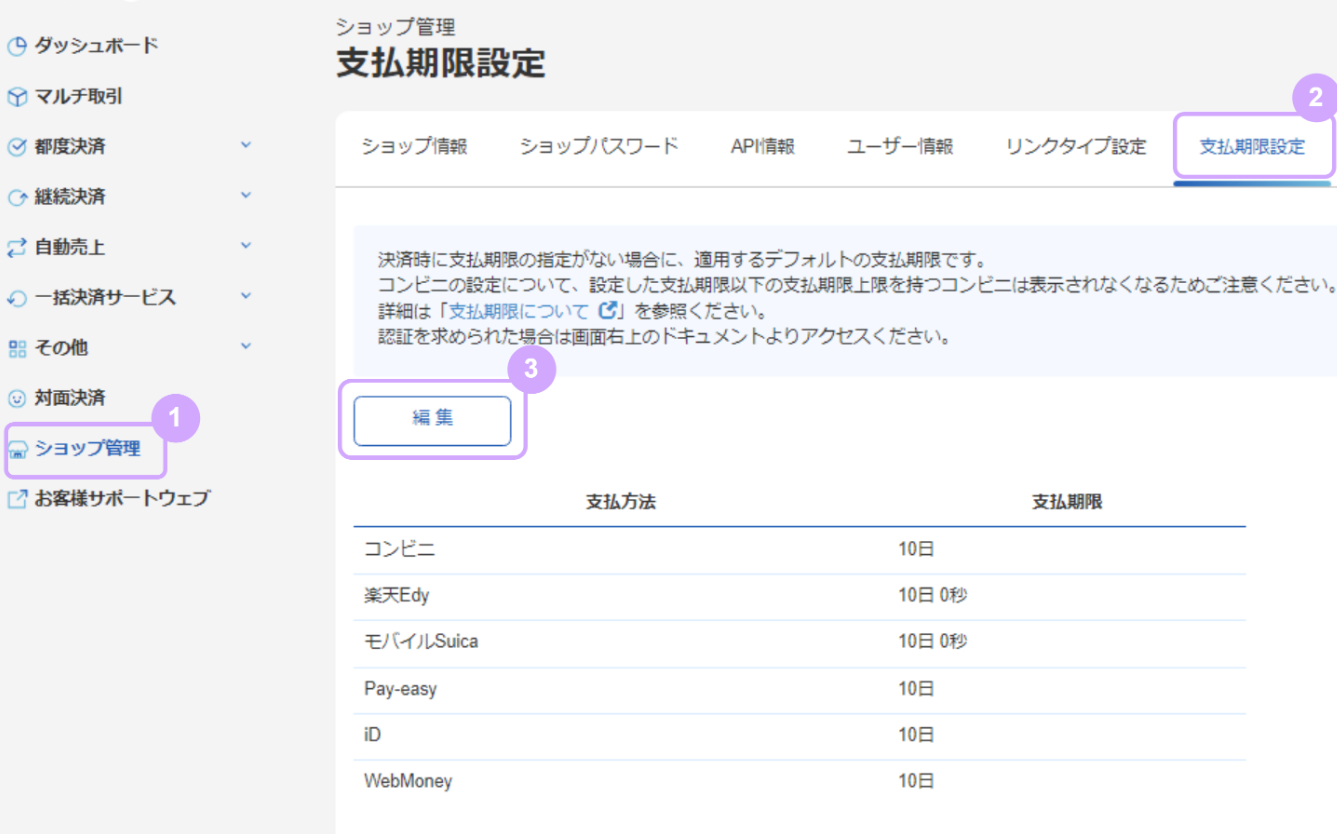Click the 一括決済サービス icon
The height and width of the screenshot is (834, 1337).
coord(17,296)
